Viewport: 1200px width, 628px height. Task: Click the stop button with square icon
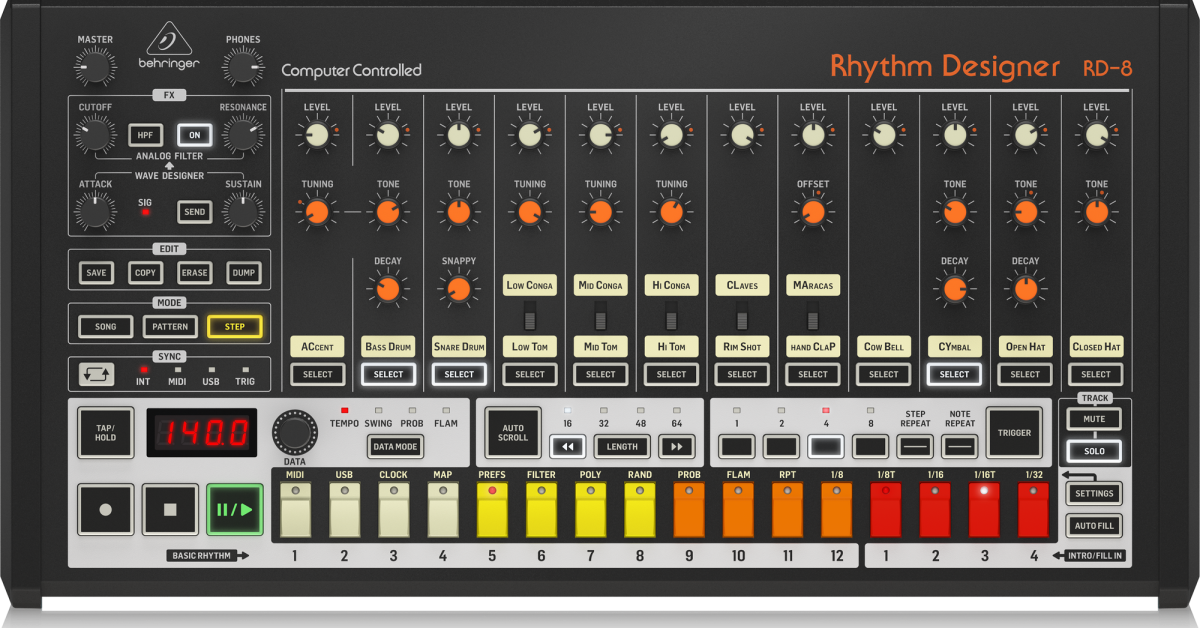pos(169,509)
